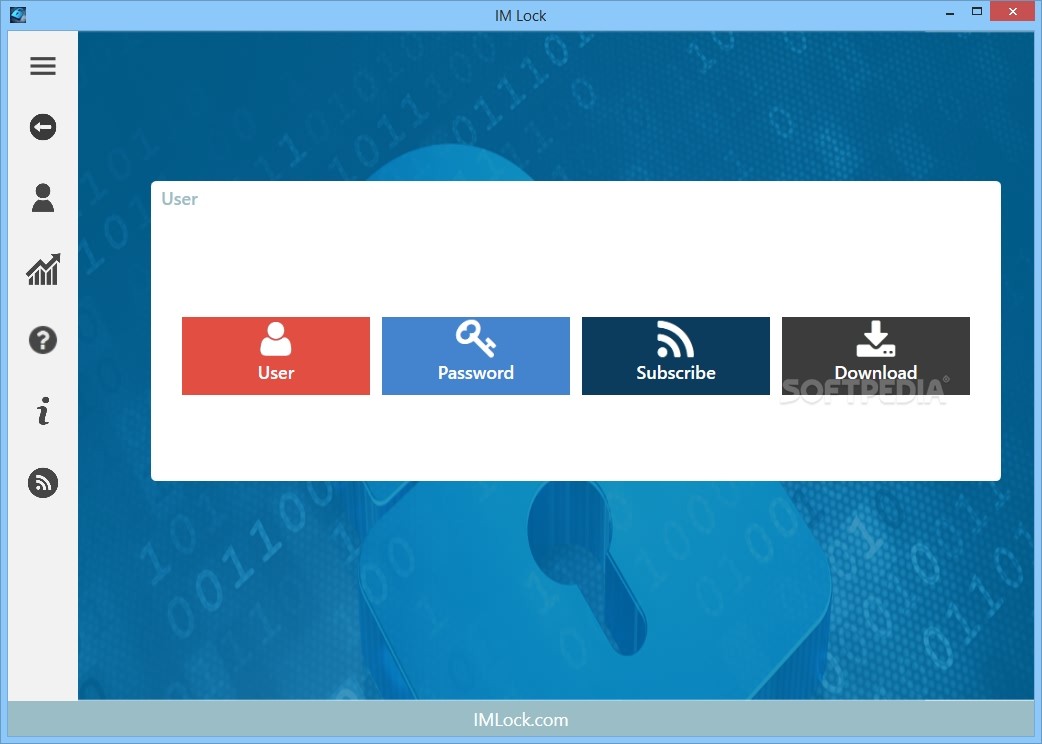Image resolution: width=1042 pixels, height=744 pixels.
Task: Click the RSS feed sidebar icon
Action: [43, 483]
